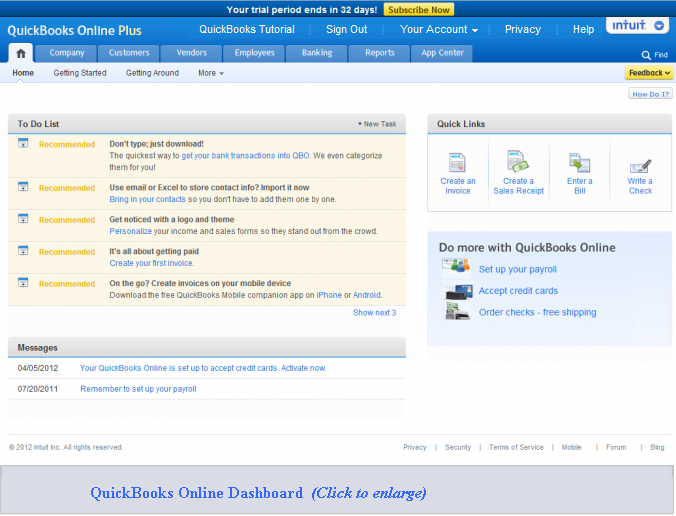Image resolution: width=676 pixels, height=516 pixels.
Task: Open footer Forum link
Action: 616,447
